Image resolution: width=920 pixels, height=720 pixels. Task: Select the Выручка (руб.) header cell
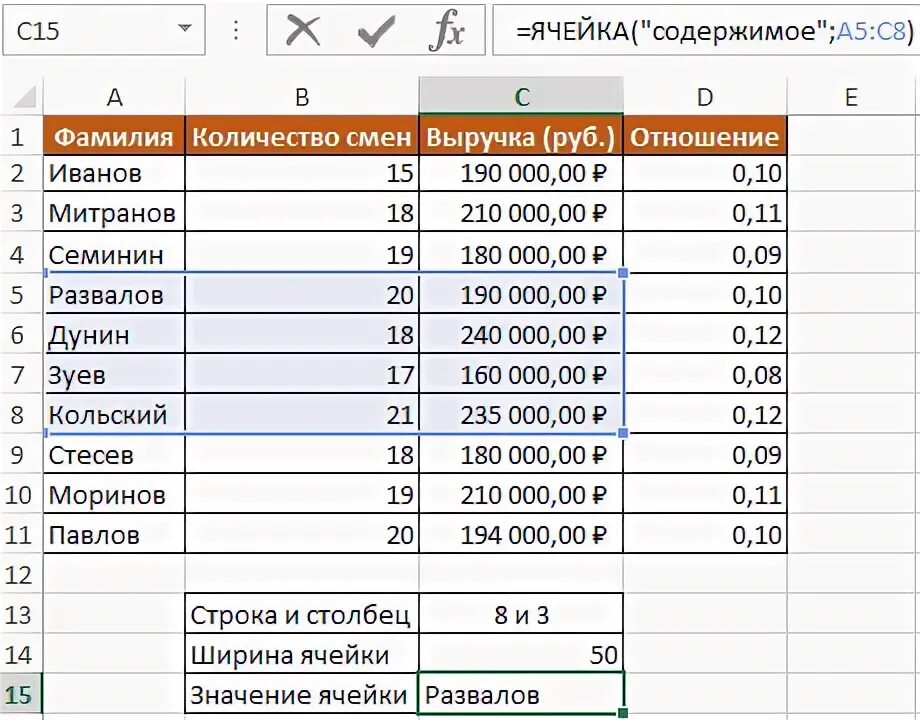(x=520, y=135)
